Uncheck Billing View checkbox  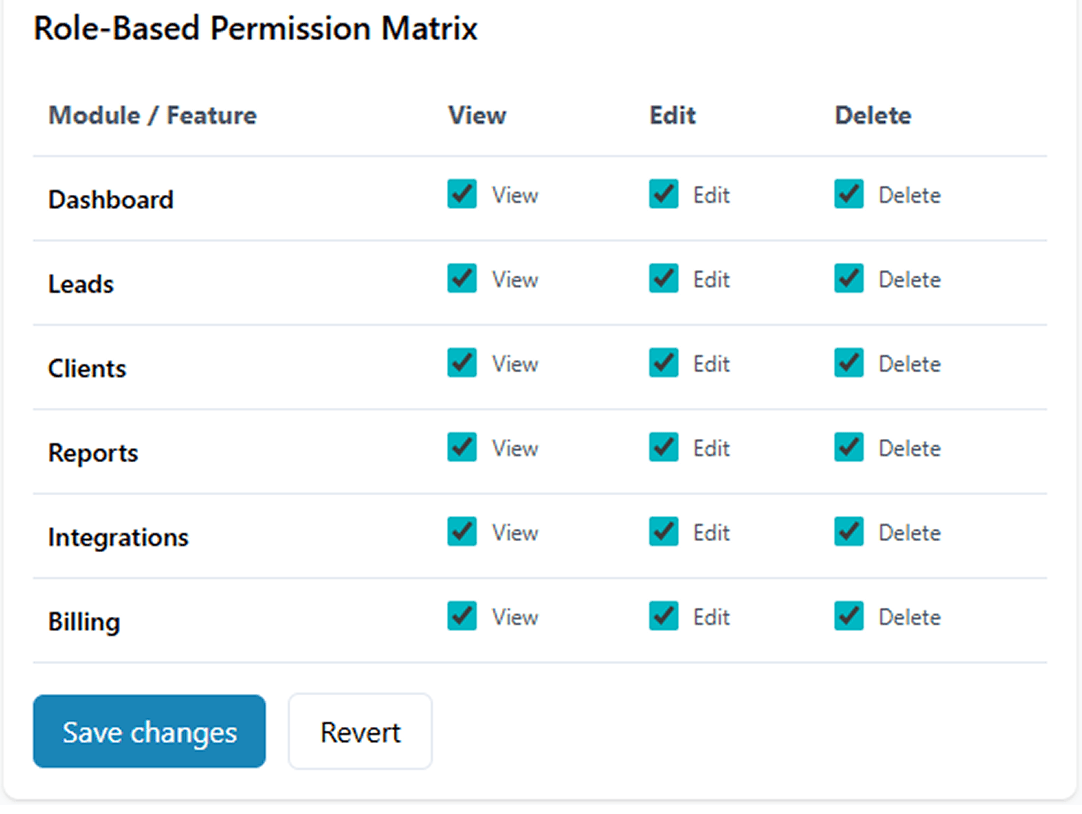pos(462,616)
